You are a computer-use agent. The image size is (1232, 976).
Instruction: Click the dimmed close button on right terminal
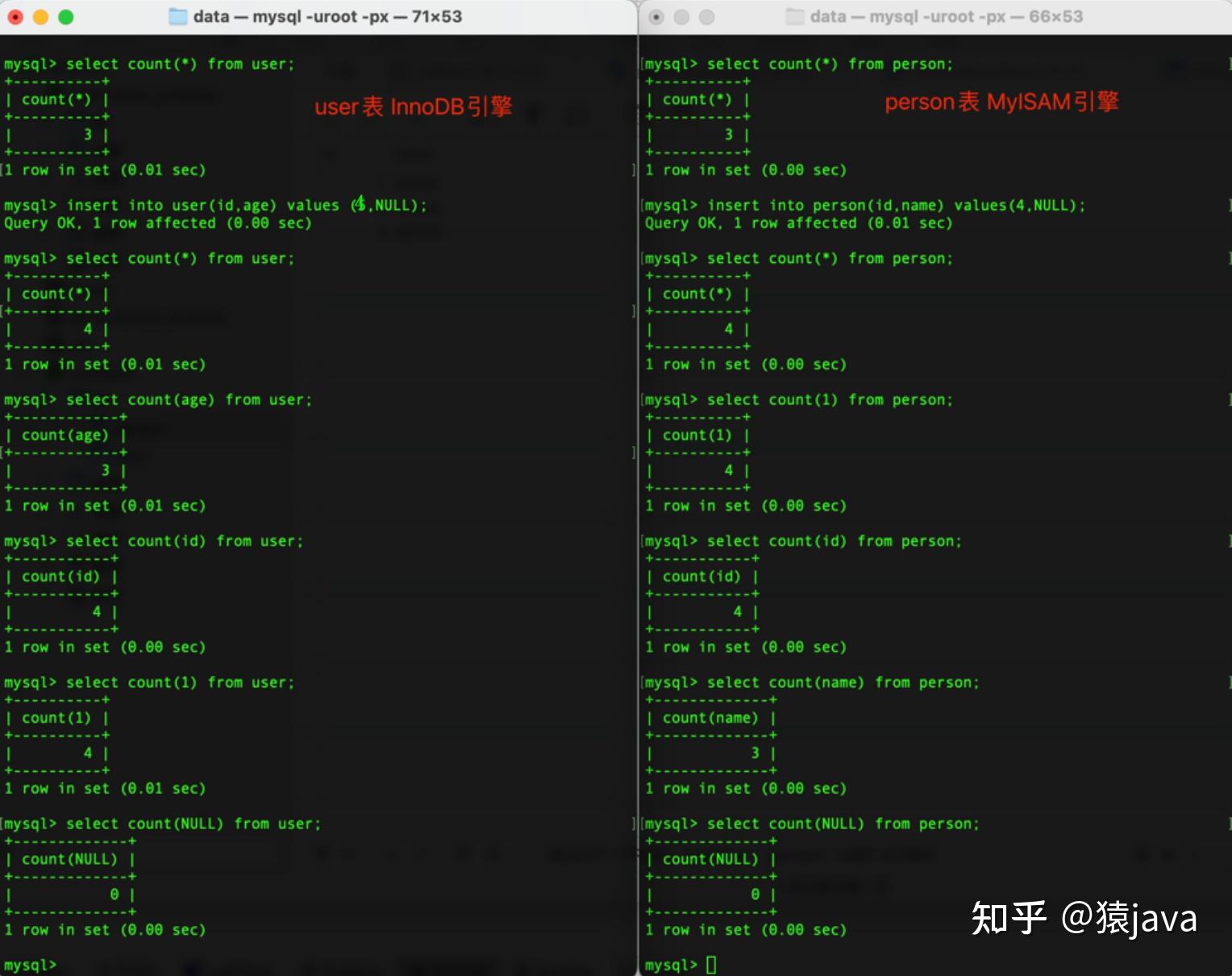[656, 15]
